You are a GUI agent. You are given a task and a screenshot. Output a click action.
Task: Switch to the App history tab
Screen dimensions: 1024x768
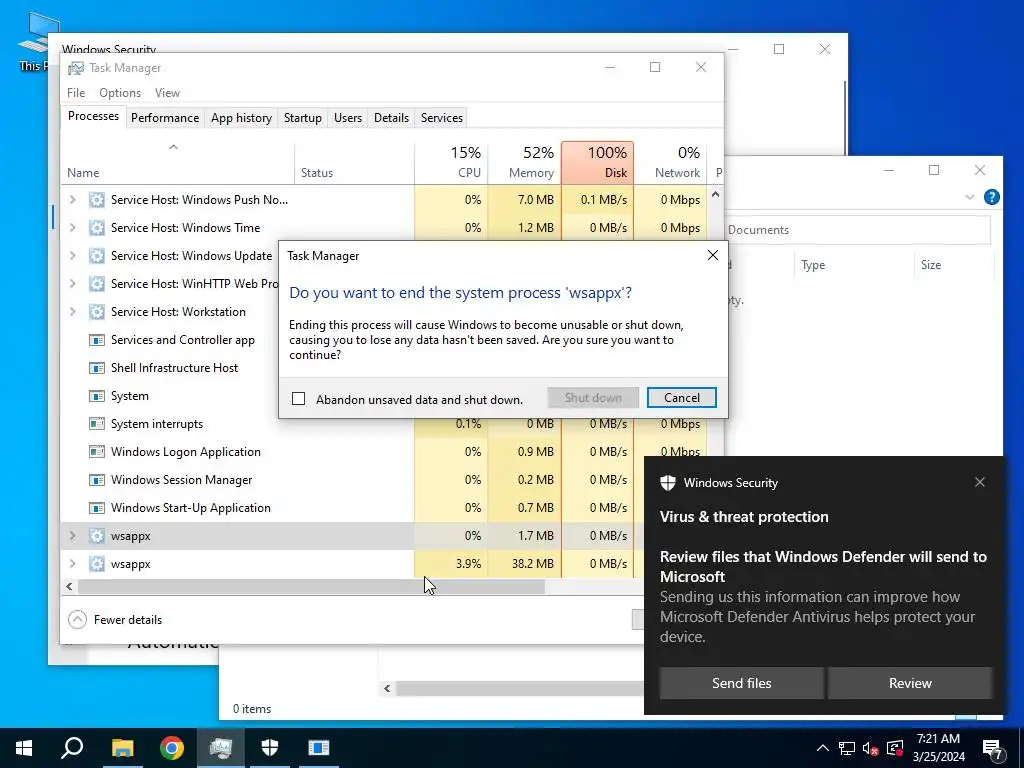pos(241,118)
